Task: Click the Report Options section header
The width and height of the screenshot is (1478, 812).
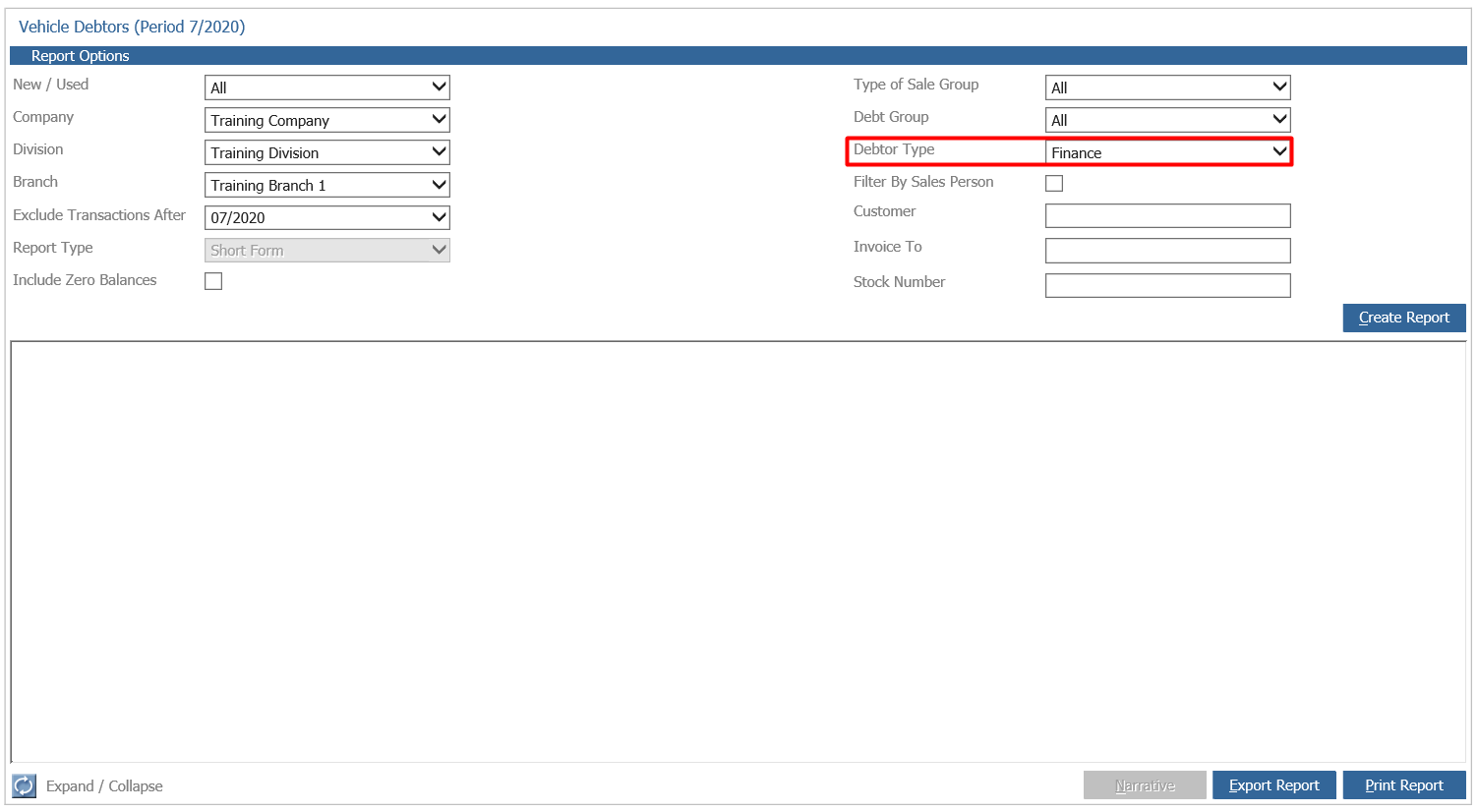Action: click(x=739, y=56)
